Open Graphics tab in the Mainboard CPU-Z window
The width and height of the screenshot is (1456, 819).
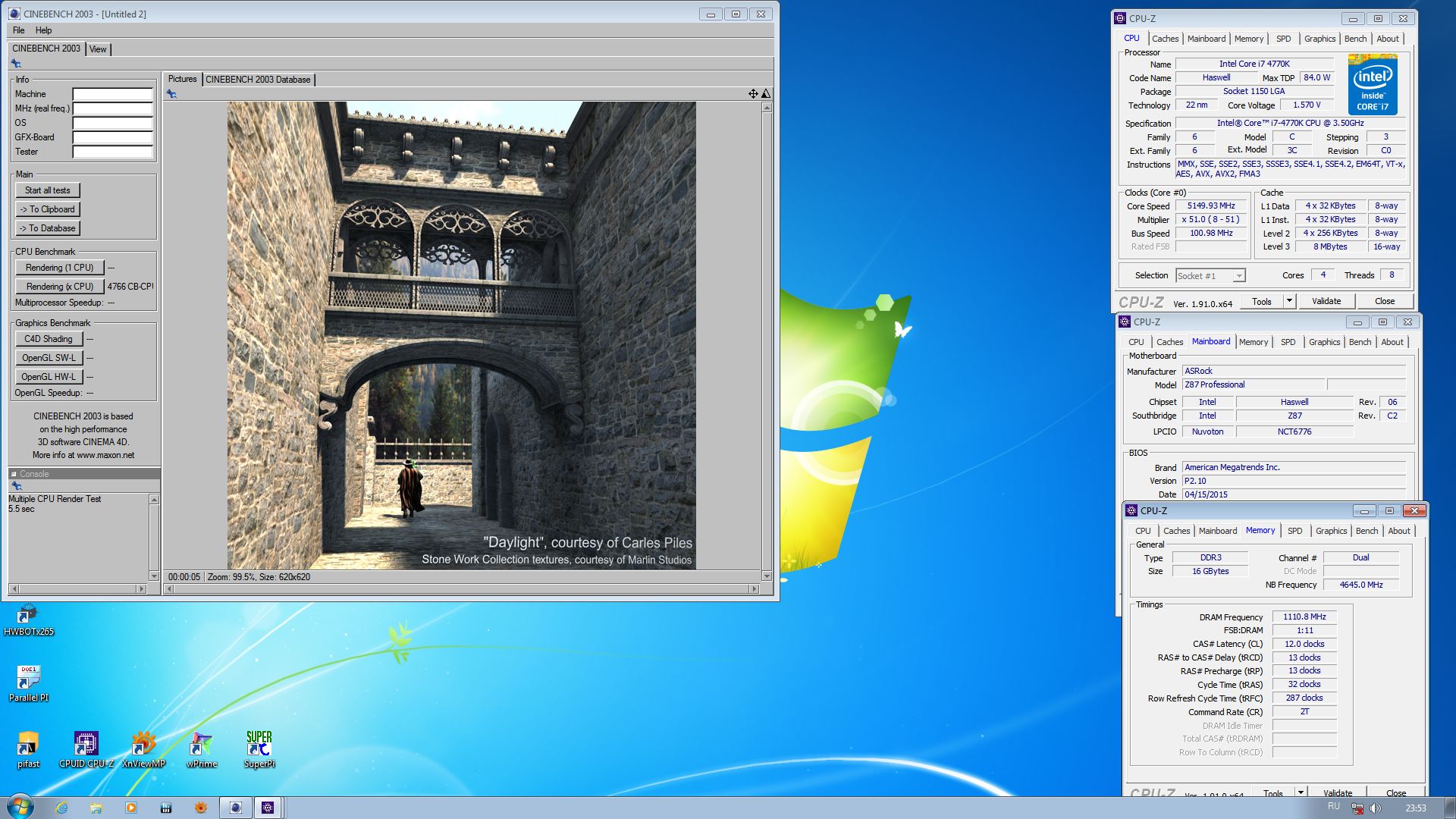[1324, 342]
